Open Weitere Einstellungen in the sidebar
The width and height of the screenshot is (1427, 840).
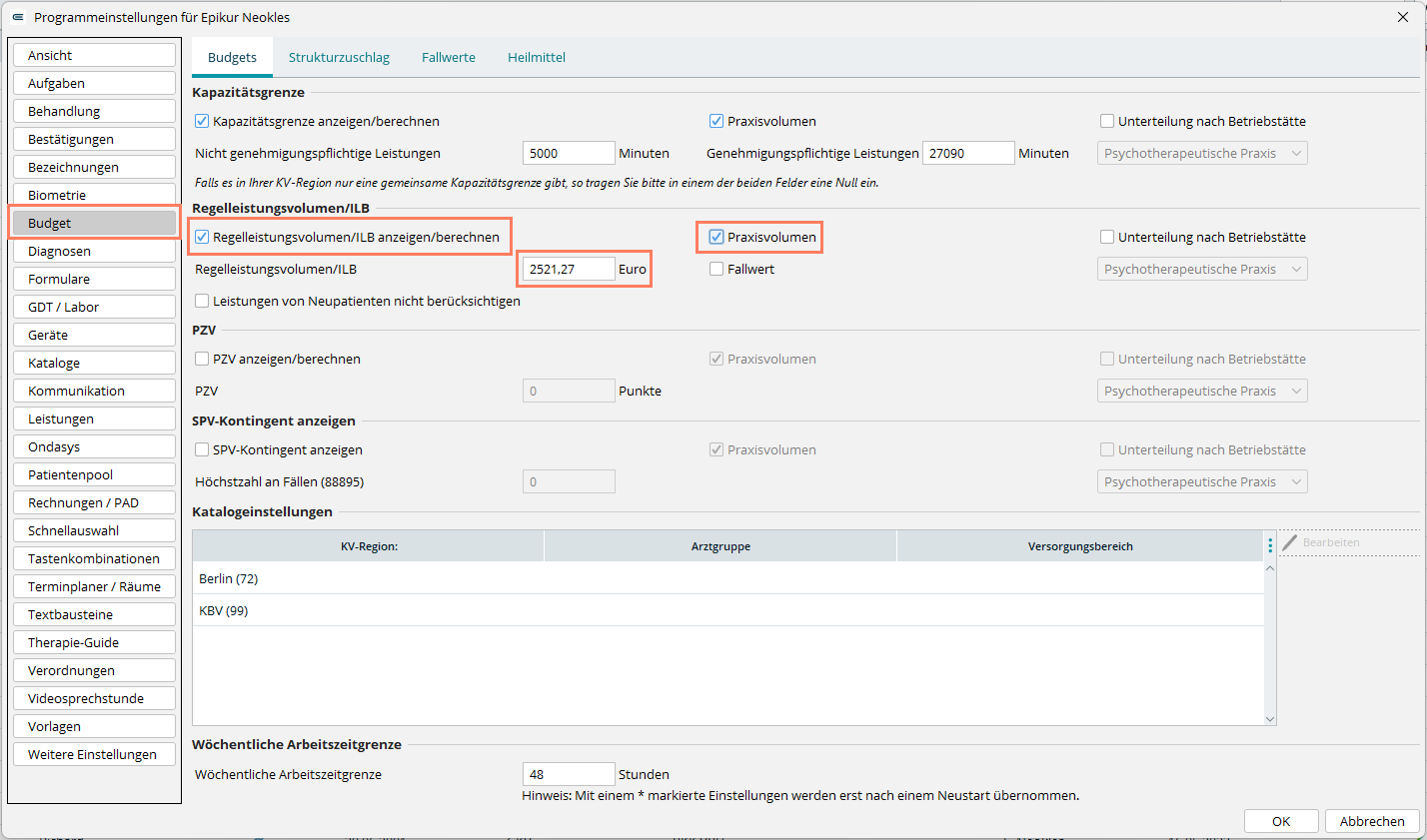[x=95, y=754]
